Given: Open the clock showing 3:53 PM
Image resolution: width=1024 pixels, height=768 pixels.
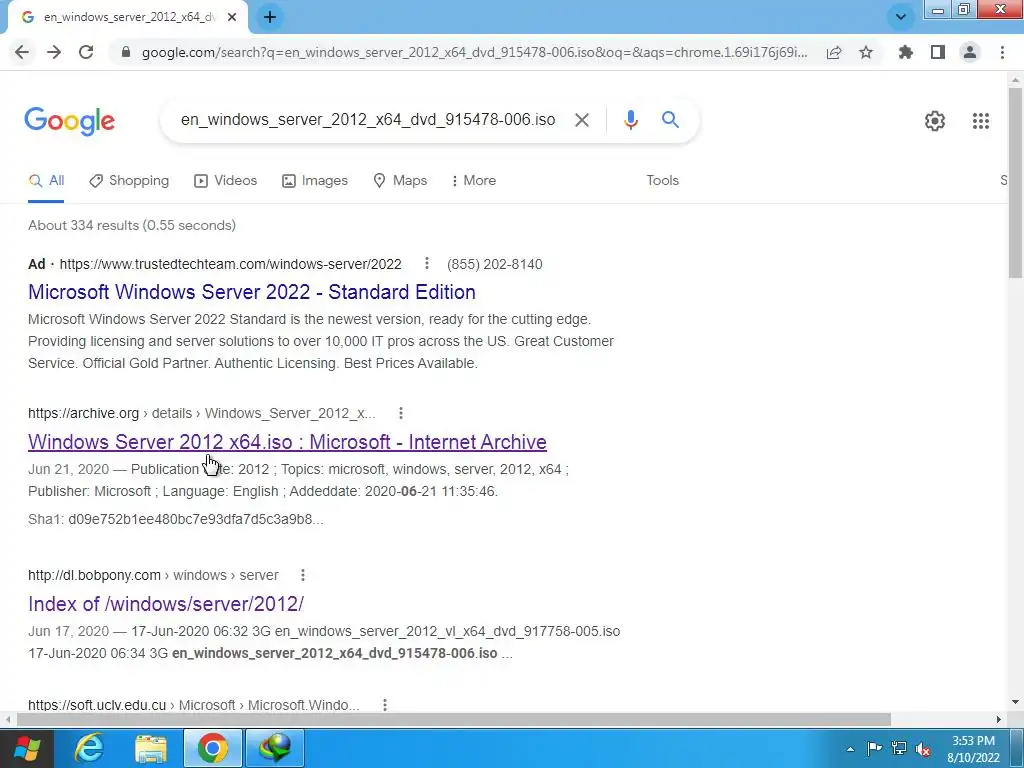Looking at the screenshot, I should [x=973, y=749].
